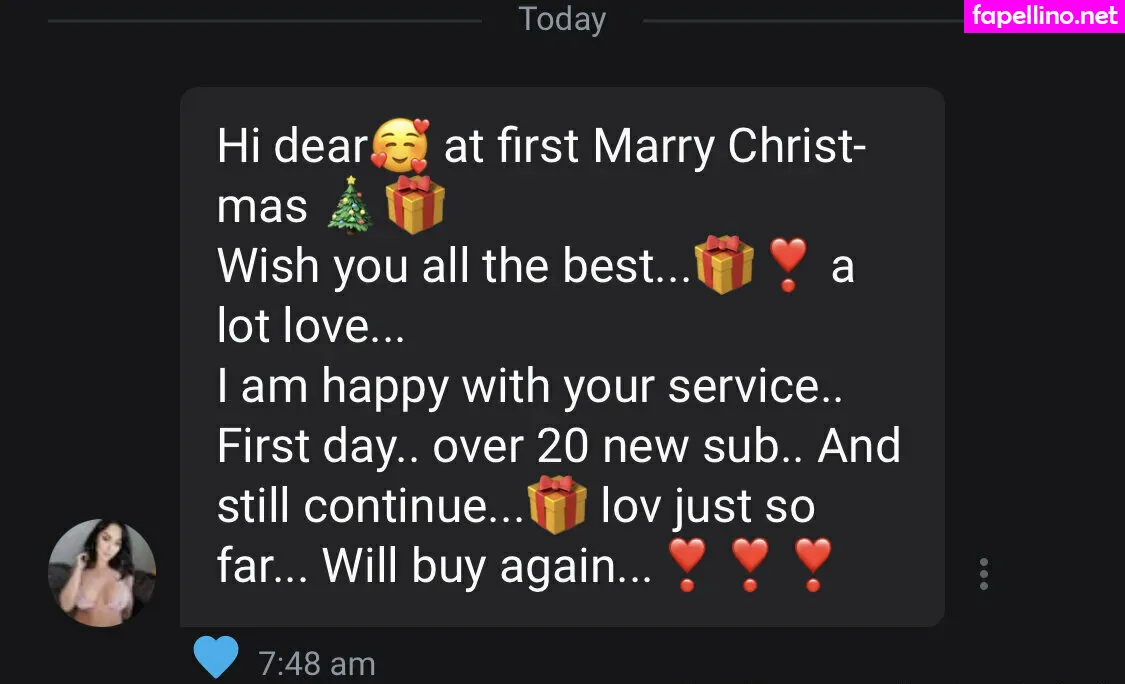This screenshot has height=684, width=1125.
Task: Click the "Today" date separator label
Action: pyautogui.click(x=562, y=19)
